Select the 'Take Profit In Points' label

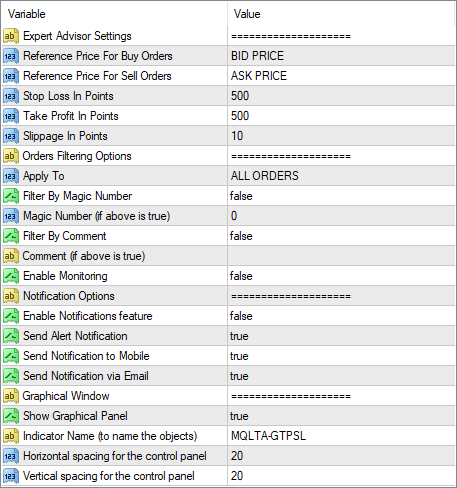tap(71, 116)
